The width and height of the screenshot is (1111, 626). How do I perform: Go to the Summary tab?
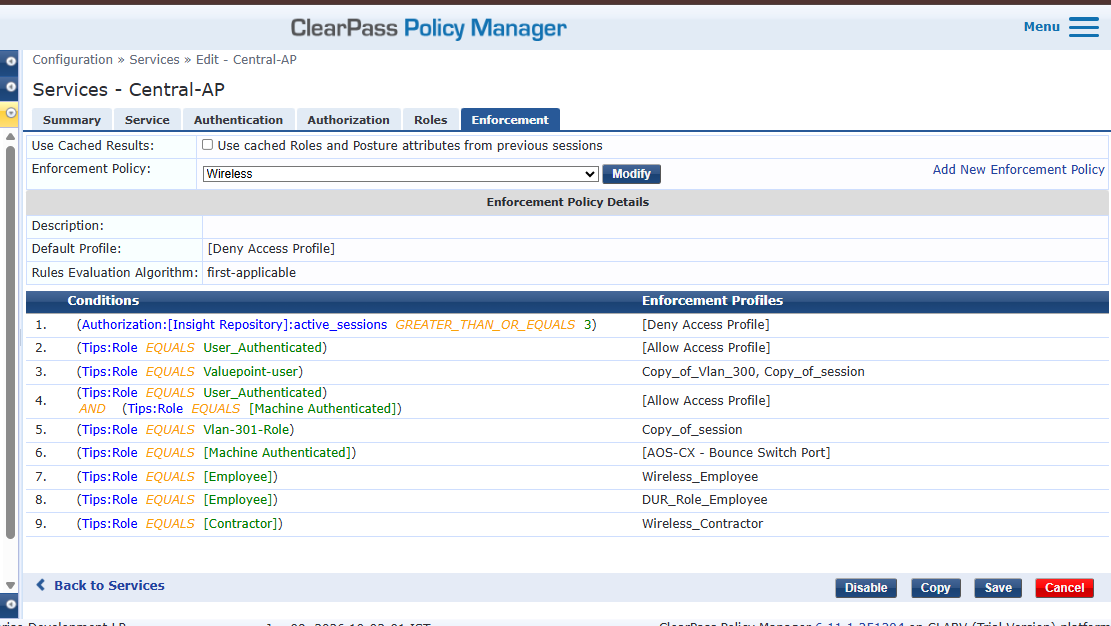pos(72,120)
